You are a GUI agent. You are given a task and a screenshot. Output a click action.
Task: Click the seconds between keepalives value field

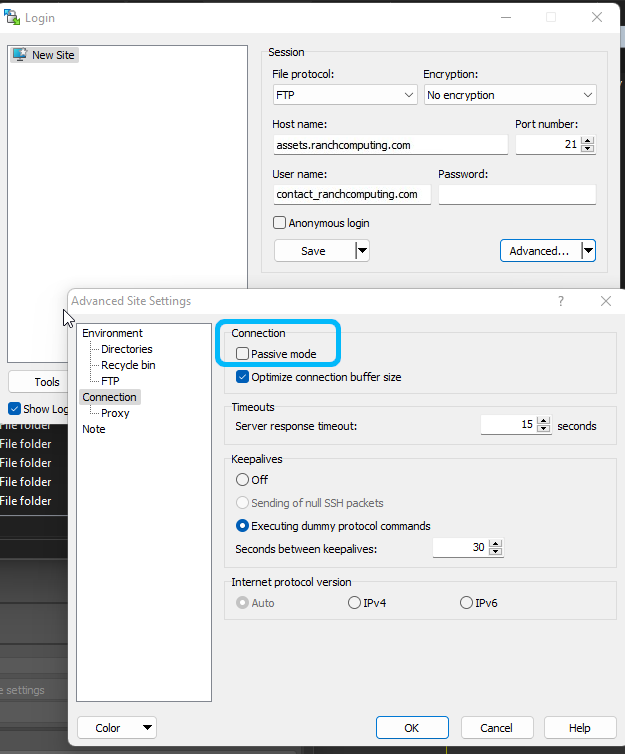coord(461,547)
